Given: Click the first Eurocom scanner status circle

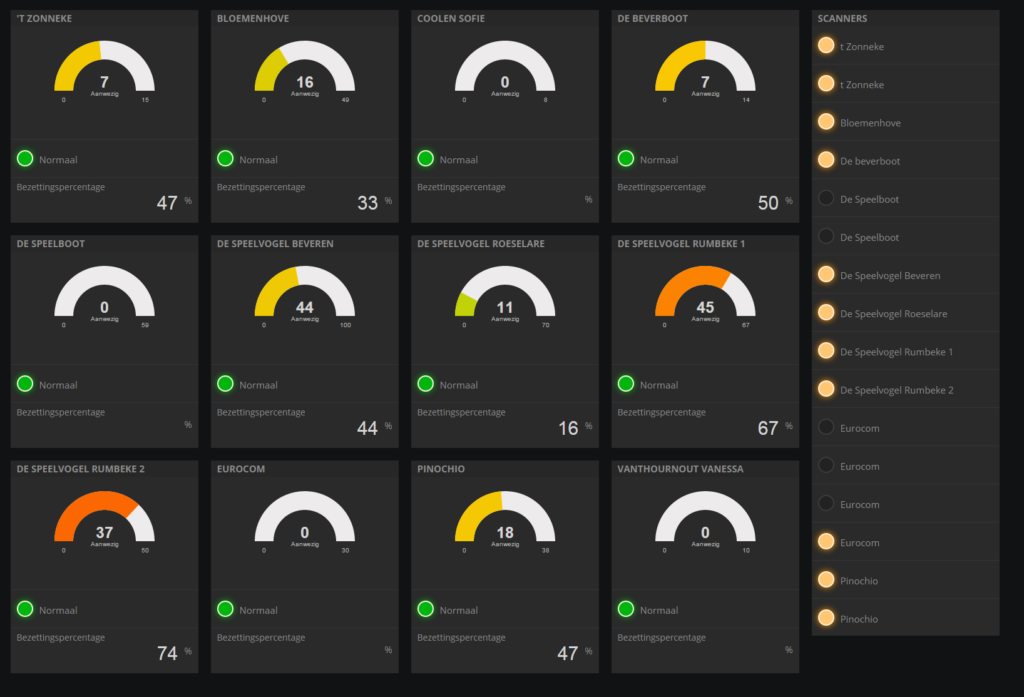Looking at the screenshot, I should 826,427.
